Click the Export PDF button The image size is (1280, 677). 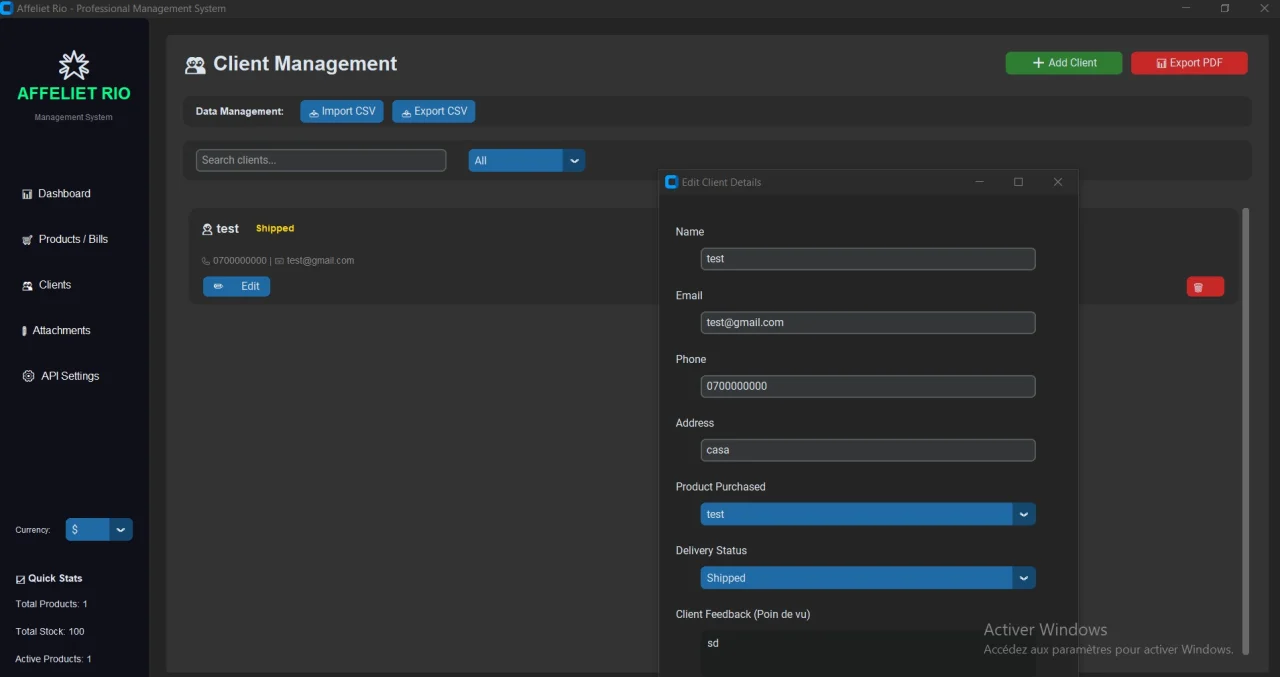coord(1189,63)
